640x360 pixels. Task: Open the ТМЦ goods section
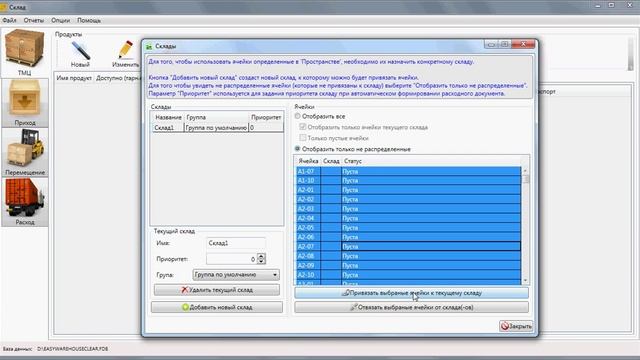coord(24,53)
